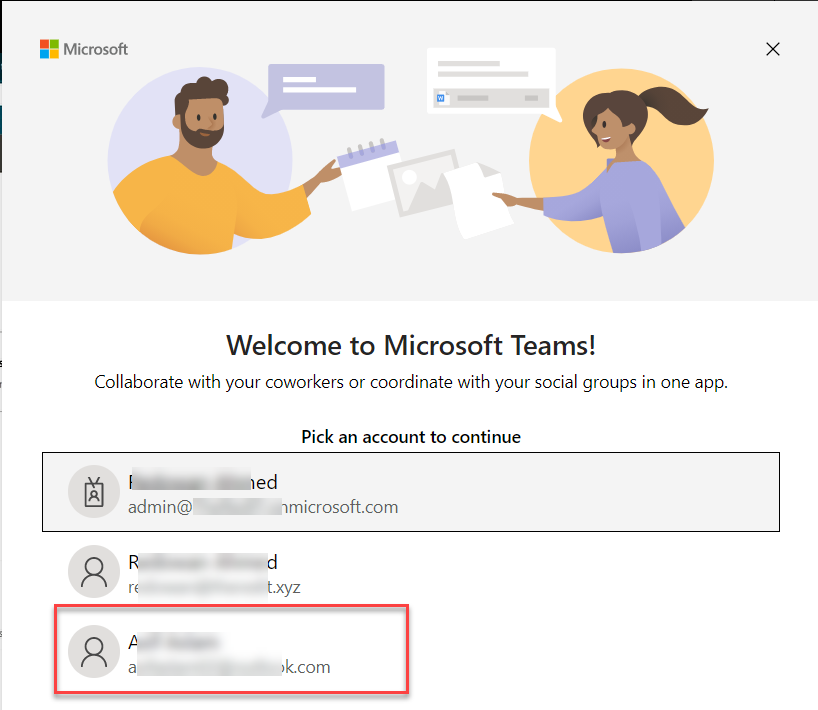Click the Microsoft logo
The width and height of the screenshot is (818, 710).
[x=83, y=49]
